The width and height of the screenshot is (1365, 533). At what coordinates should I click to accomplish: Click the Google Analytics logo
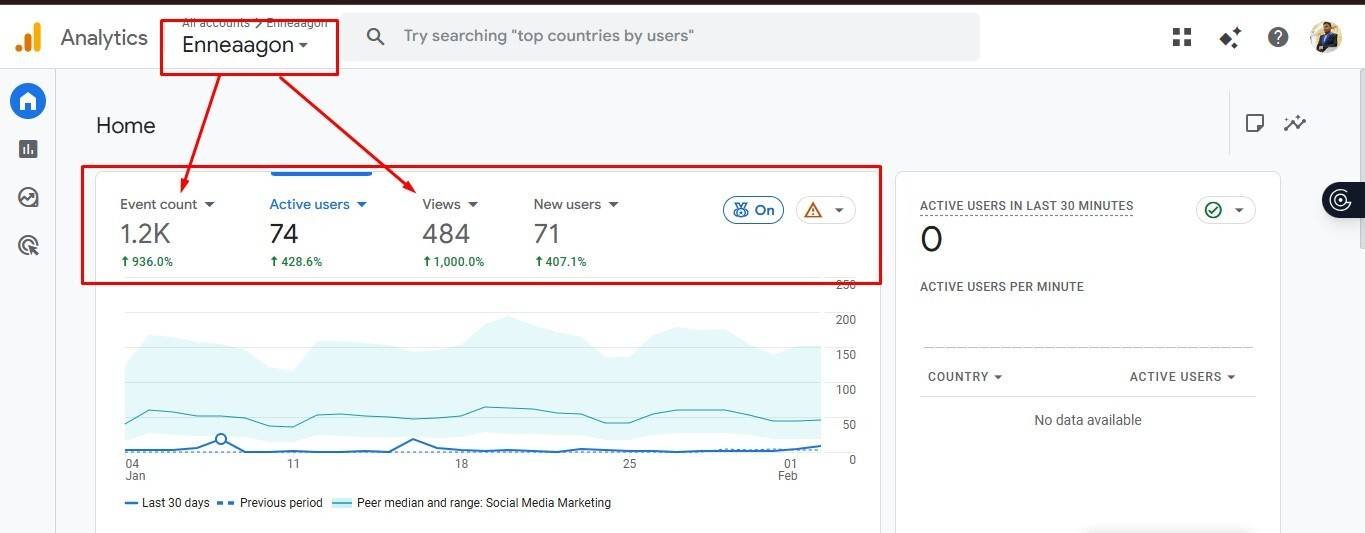coord(28,38)
